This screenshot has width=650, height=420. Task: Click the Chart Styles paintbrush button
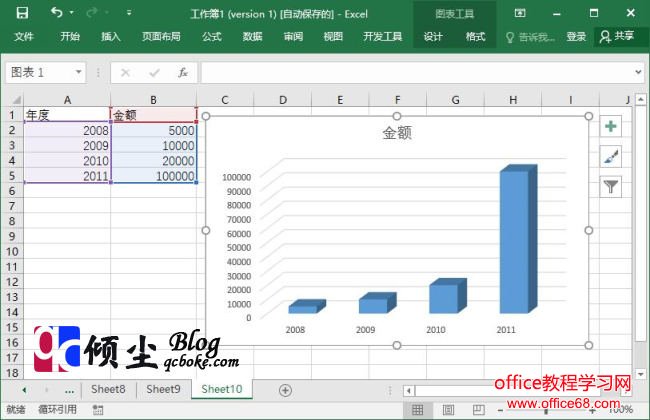click(x=611, y=157)
